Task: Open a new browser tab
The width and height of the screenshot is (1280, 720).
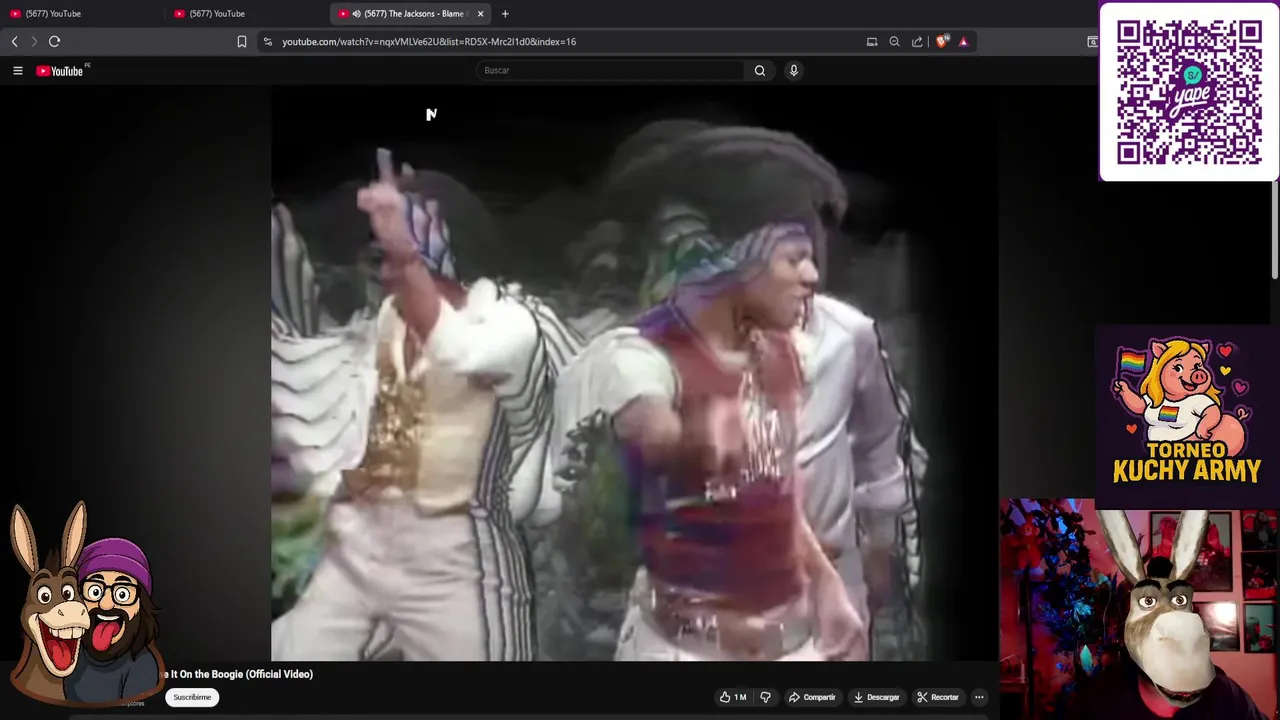Action: (x=505, y=14)
